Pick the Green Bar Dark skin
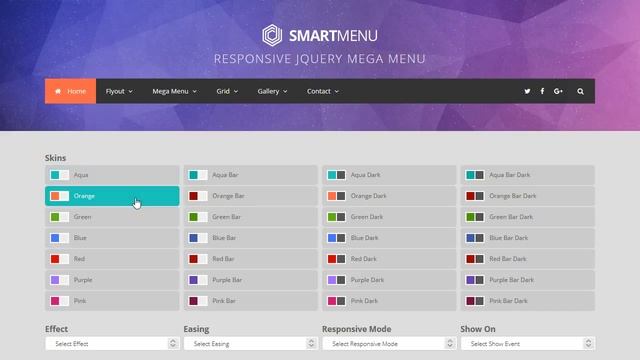This screenshot has width=640, height=360. click(528, 217)
